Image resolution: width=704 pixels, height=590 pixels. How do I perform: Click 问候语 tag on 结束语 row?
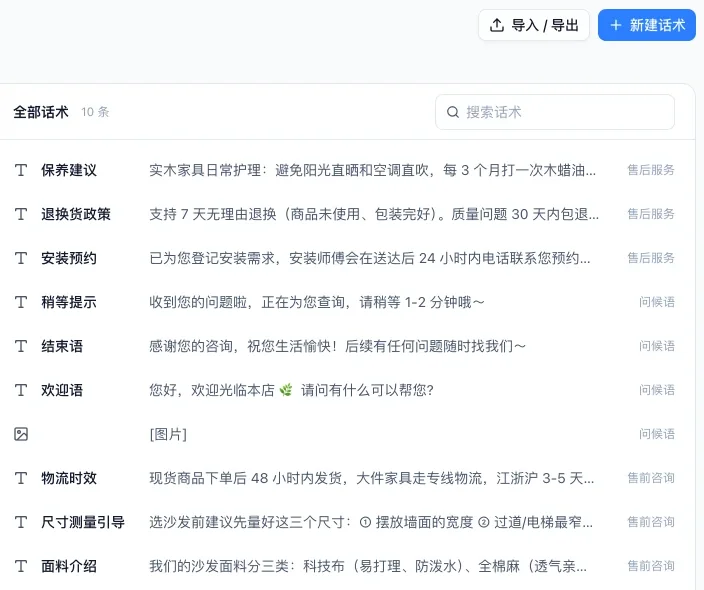coord(657,346)
